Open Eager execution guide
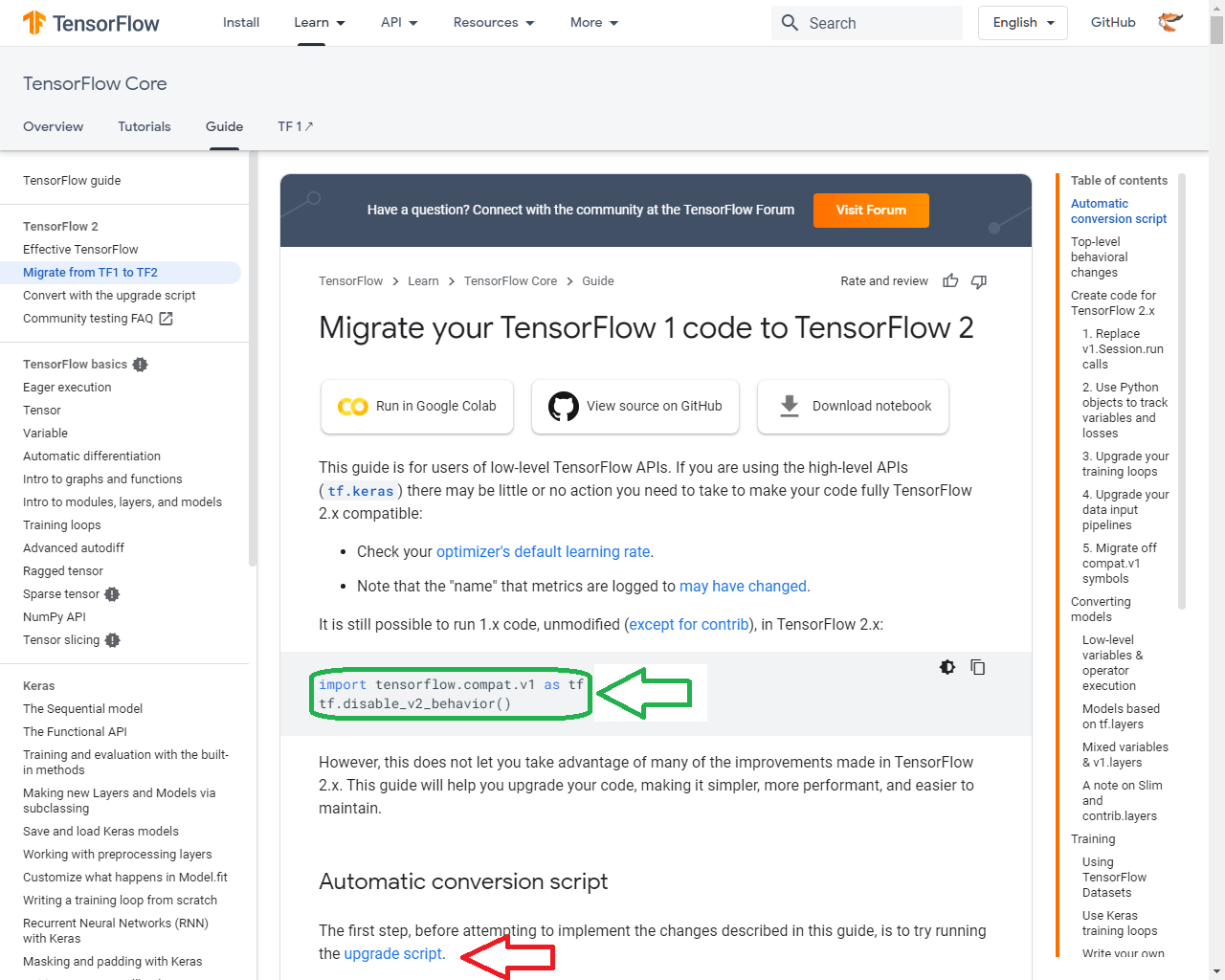 pyautogui.click(x=67, y=388)
